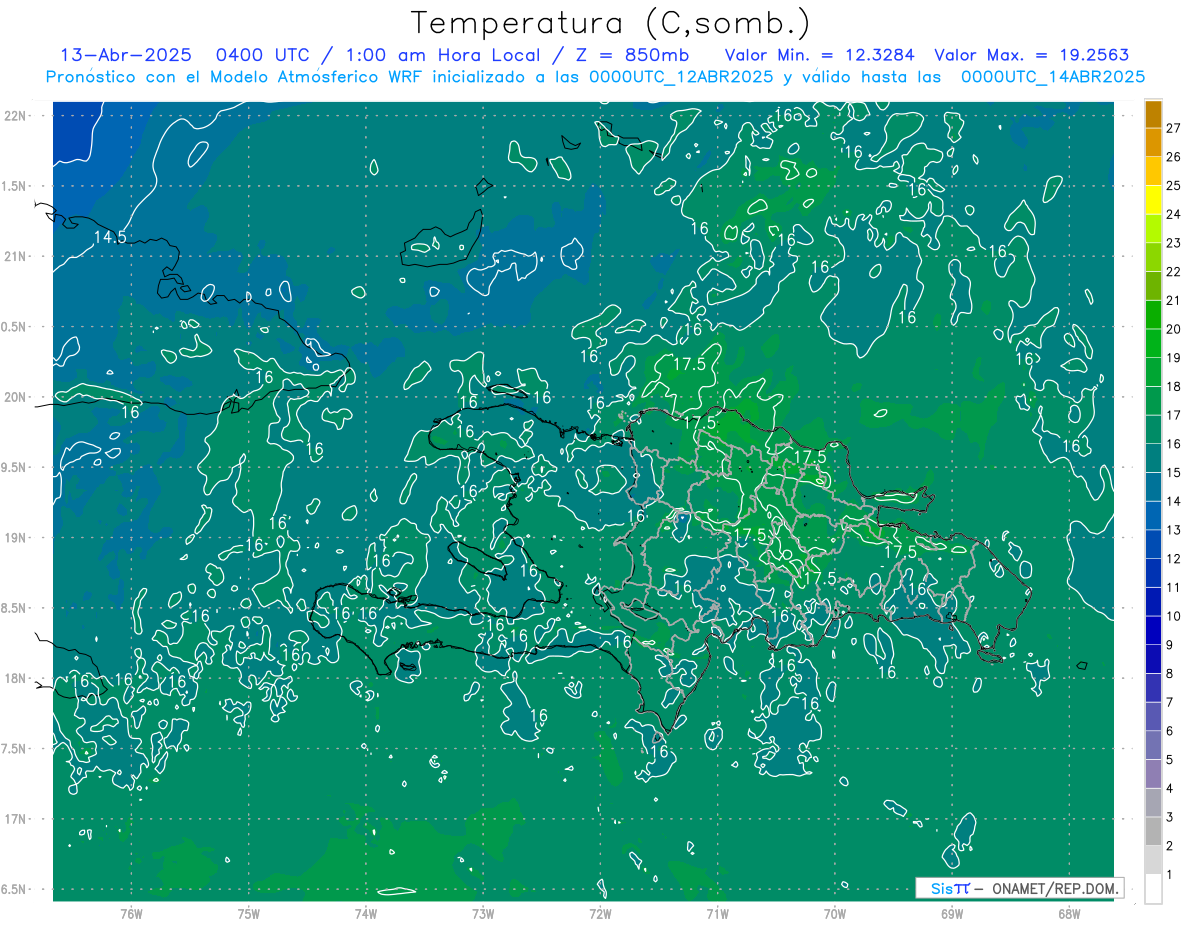
Task: Click color scale value "26"
Action: [x=1174, y=157]
